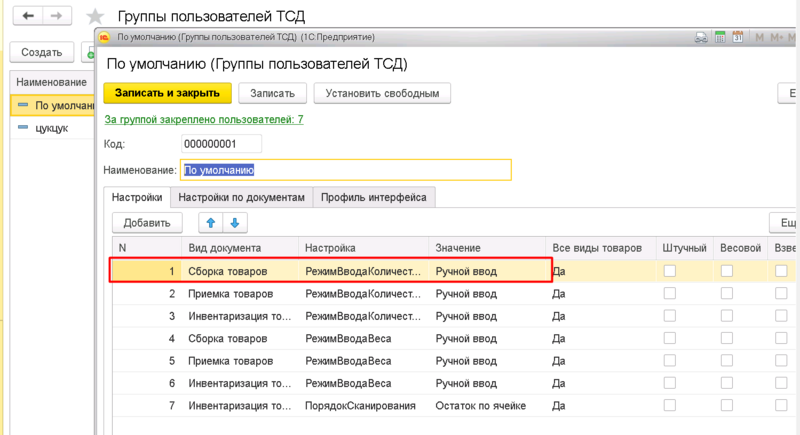This screenshot has height=435, width=800.
Task: Add the page to favorites with the star
Action: pyautogui.click(x=95, y=18)
